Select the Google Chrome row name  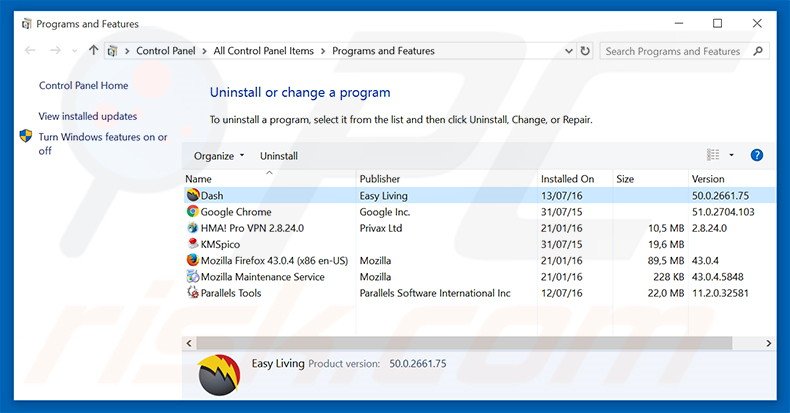click(236, 212)
